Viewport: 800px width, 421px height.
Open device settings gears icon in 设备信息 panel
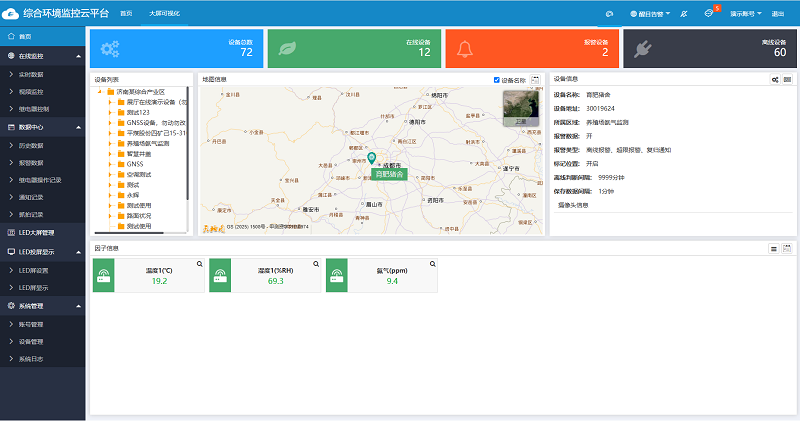775,79
